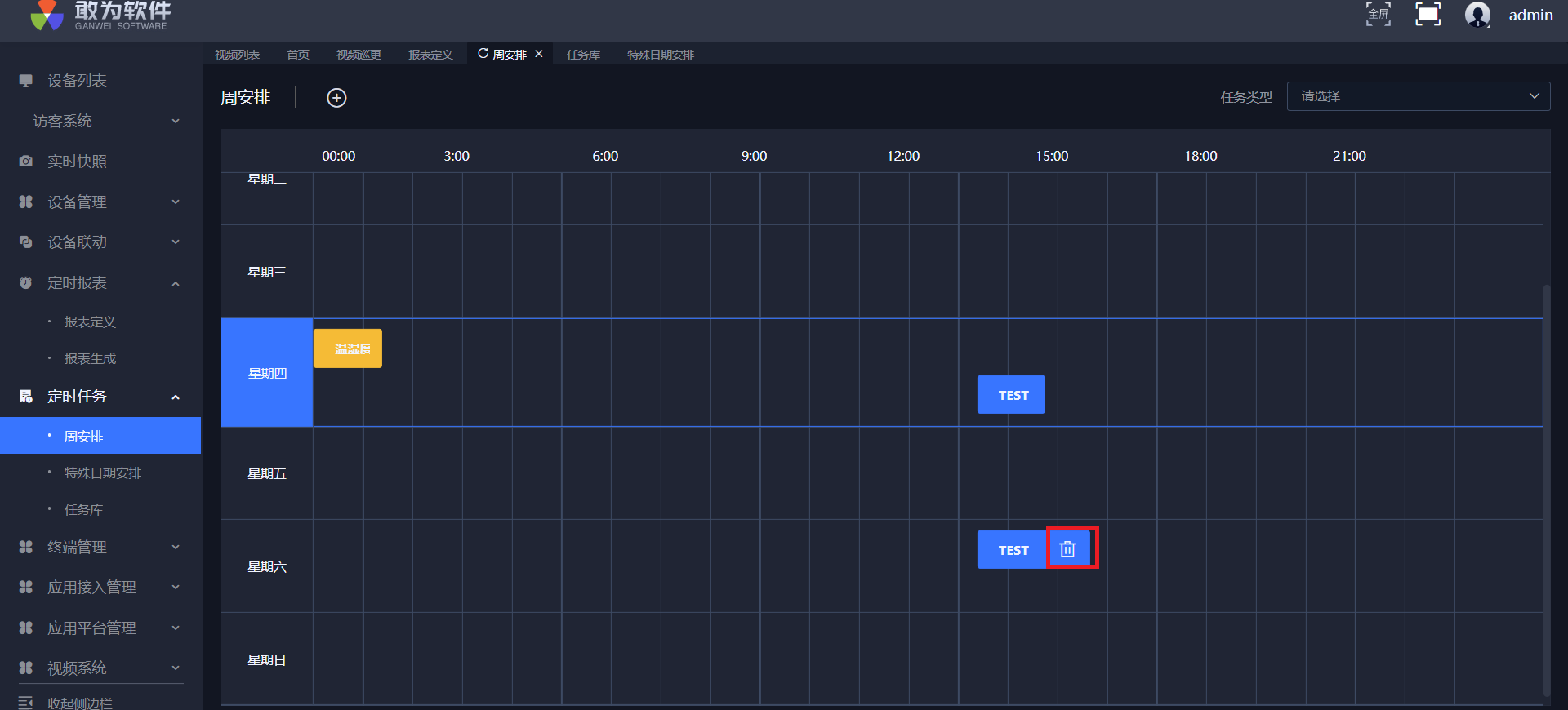The width and height of the screenshot is (1568, 710).
Task: Open the 任务类型 dropdown
Action: [x=1418, y=96]
